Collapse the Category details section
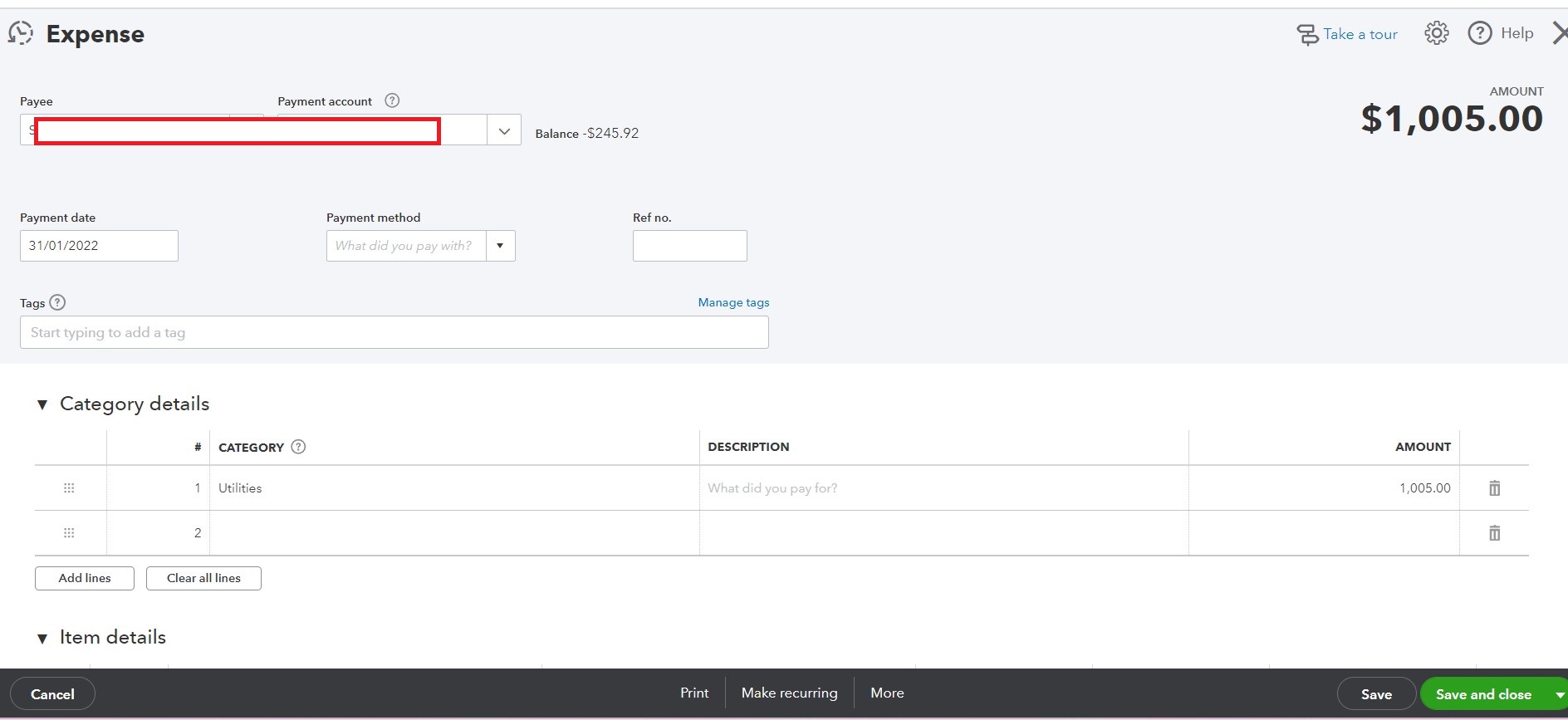Screen dimensions: 1568x720 42,404
